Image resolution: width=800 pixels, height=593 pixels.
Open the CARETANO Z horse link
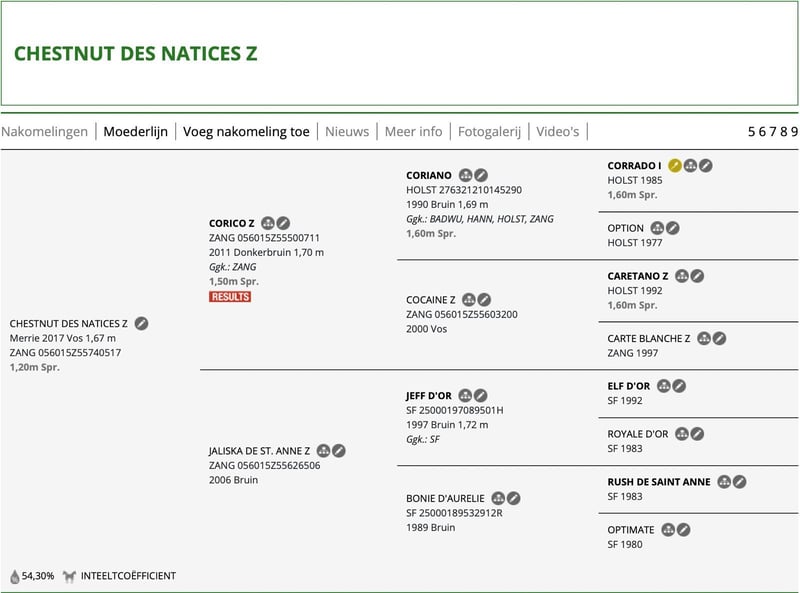click(x=638, y=276)
